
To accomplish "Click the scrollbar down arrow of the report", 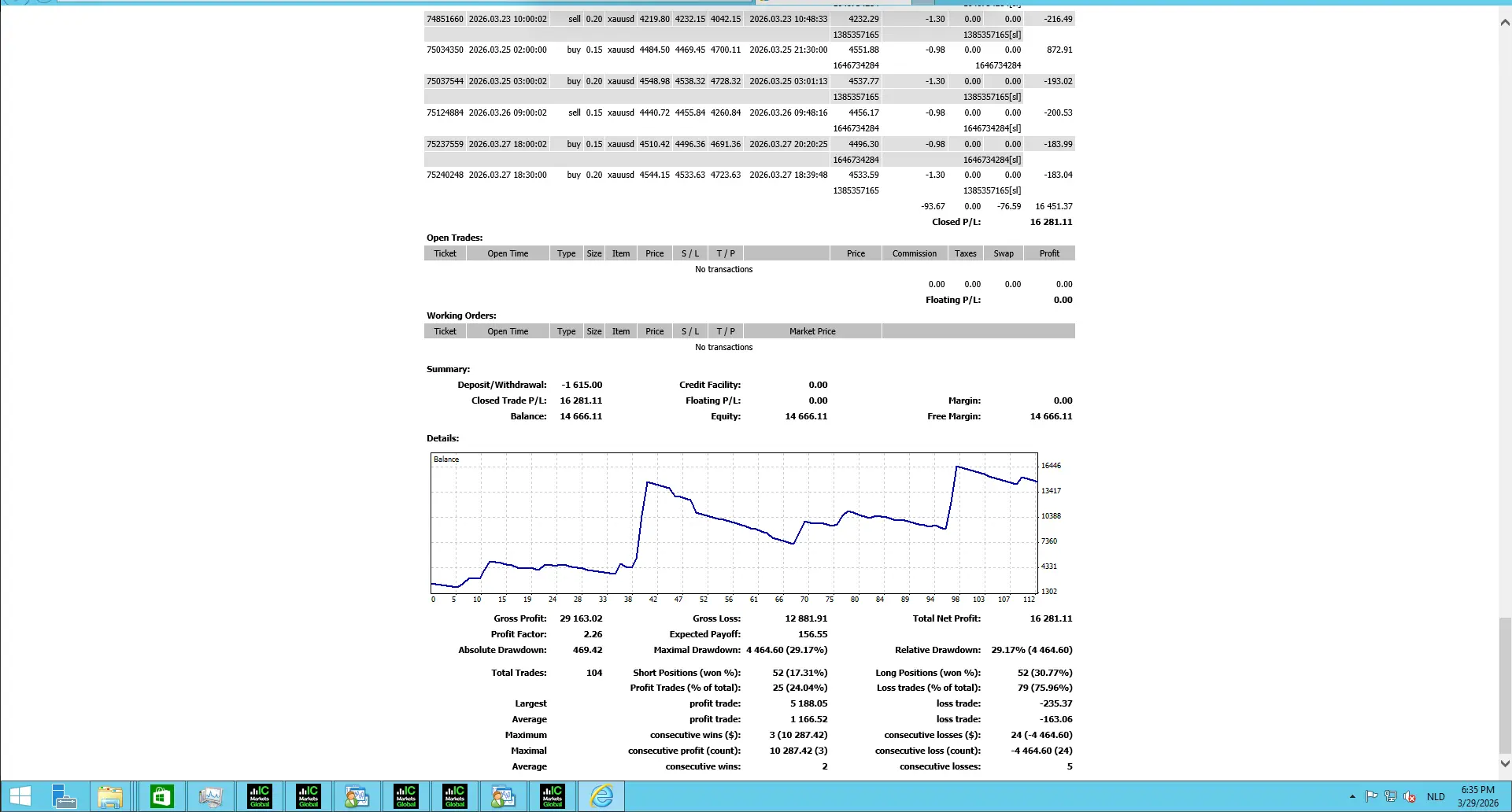I will [x=1505, y=763].
